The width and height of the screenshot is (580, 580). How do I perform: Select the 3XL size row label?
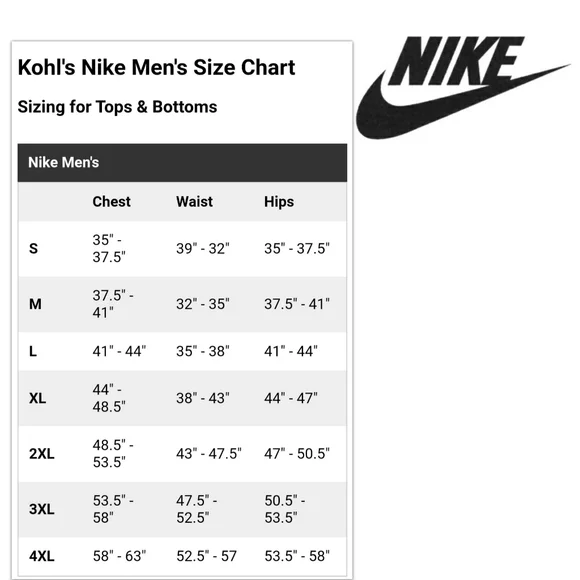point(41,509)
